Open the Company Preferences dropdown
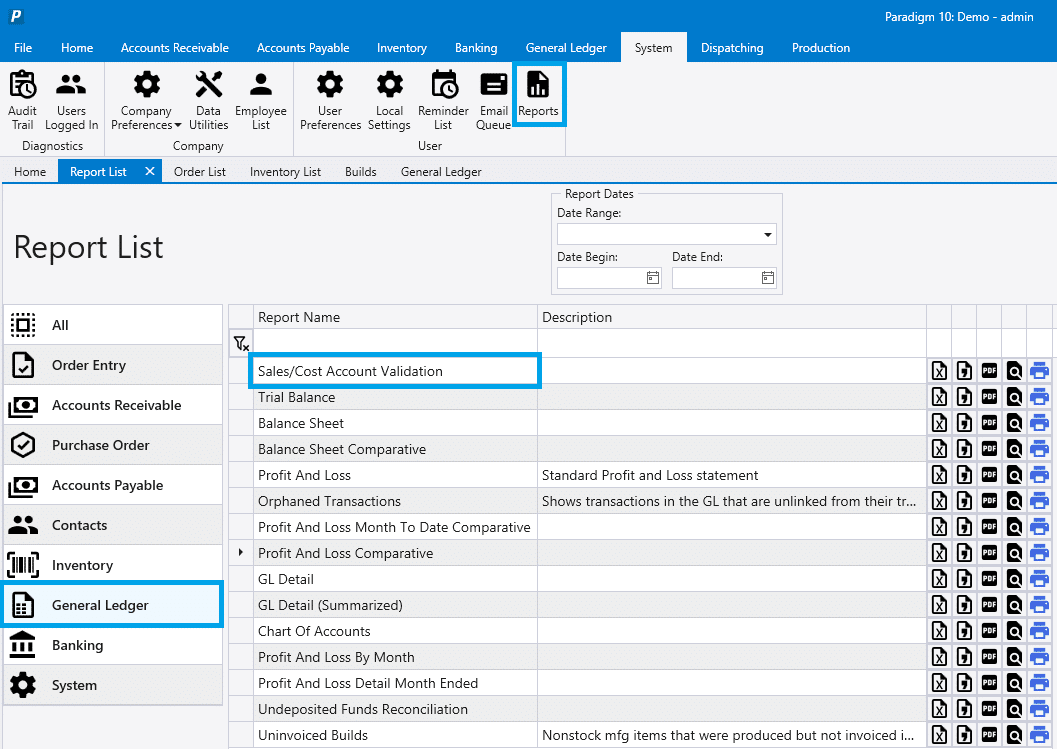The image size is (1057, 749). click(146, 100)
